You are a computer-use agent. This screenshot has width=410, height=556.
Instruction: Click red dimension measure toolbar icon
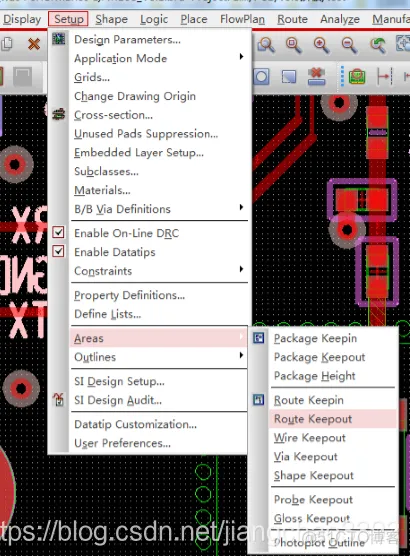click(385, 77)
